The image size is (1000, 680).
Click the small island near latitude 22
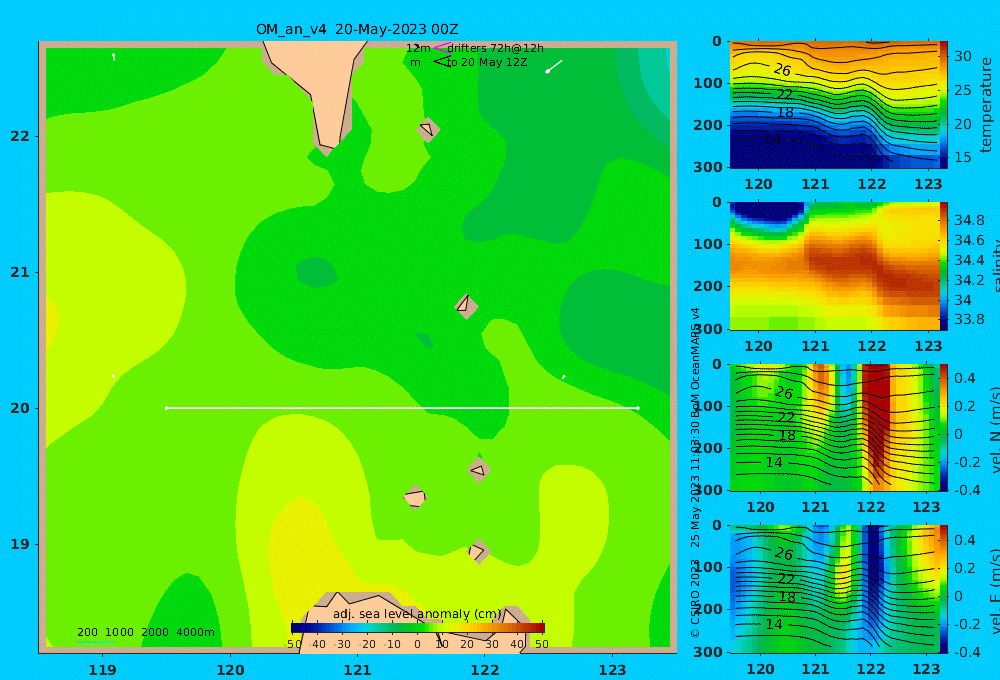428,129
